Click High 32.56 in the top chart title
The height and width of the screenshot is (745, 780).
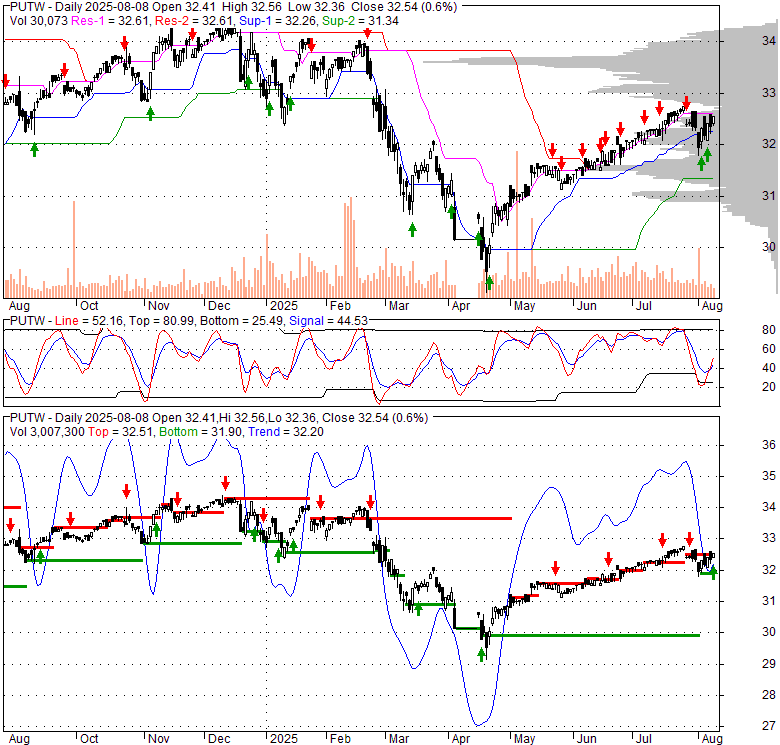pos(252,7)
